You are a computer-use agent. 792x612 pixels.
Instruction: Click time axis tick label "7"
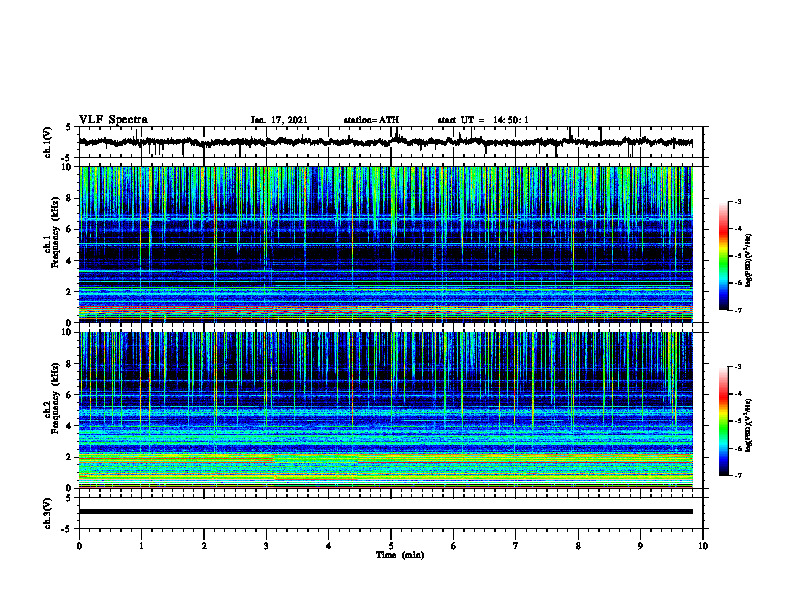click(516, 546)
